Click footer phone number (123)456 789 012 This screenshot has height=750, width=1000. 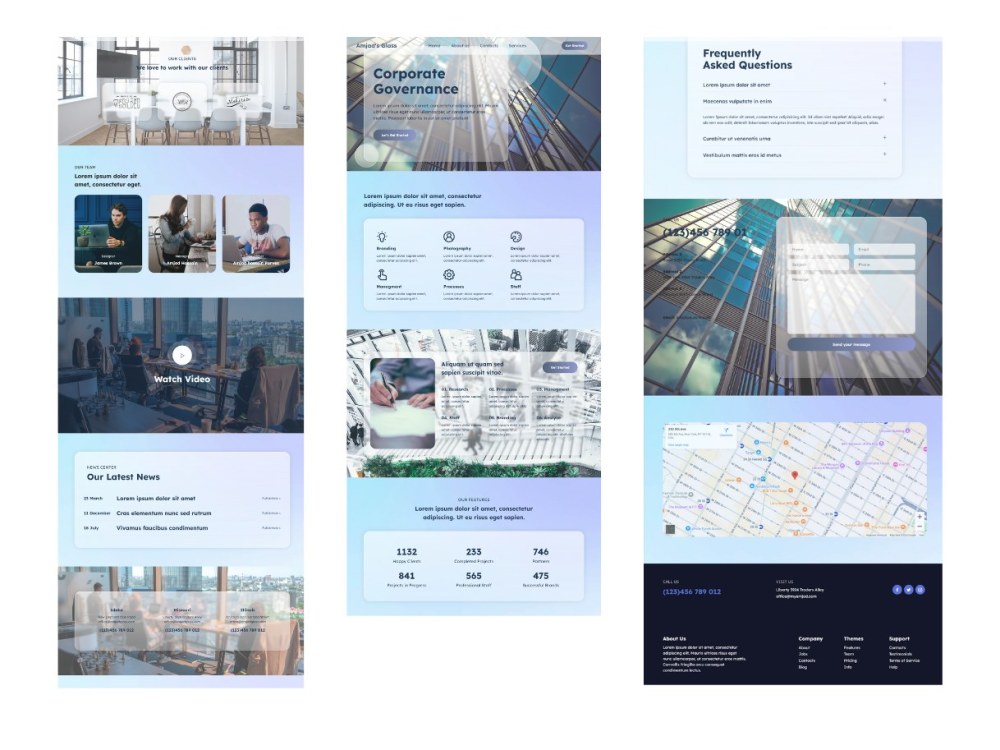tap(692, 592)
